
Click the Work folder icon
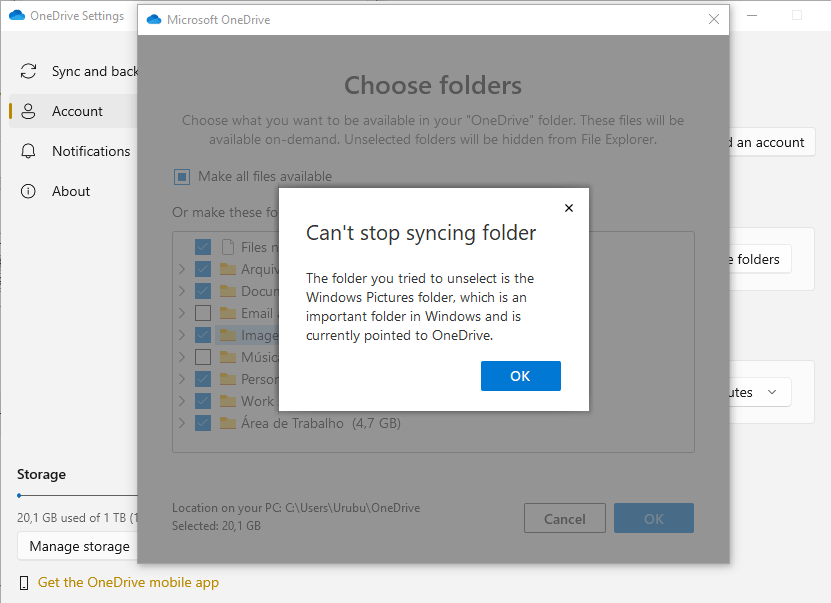click(x=228, y=401)
